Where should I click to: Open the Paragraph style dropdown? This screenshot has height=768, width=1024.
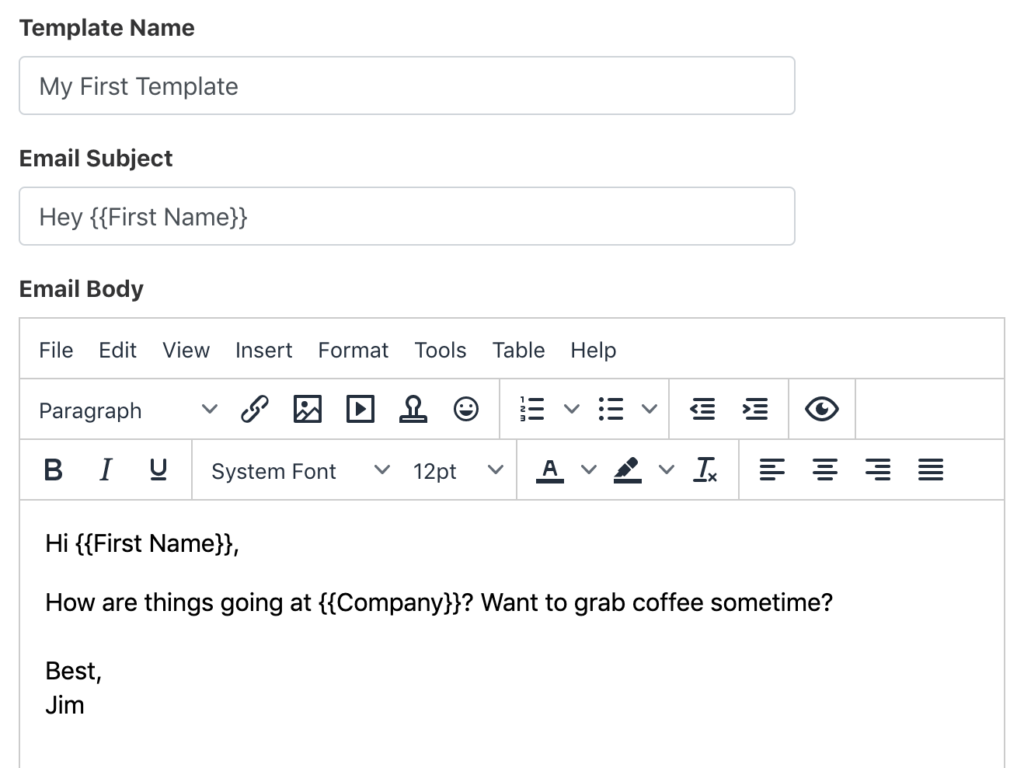(128, 410)
